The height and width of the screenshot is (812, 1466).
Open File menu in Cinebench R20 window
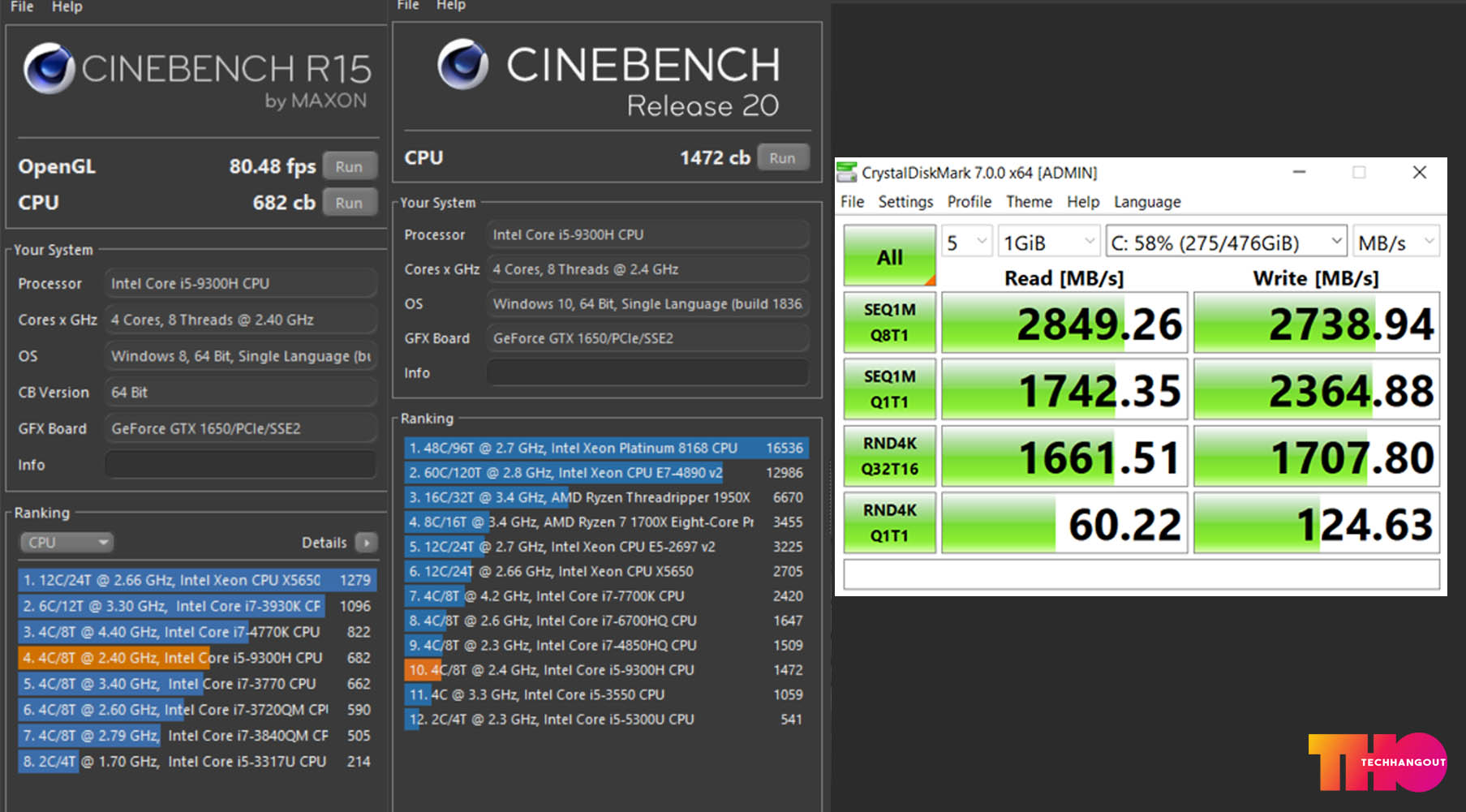[x=408, y=6]
